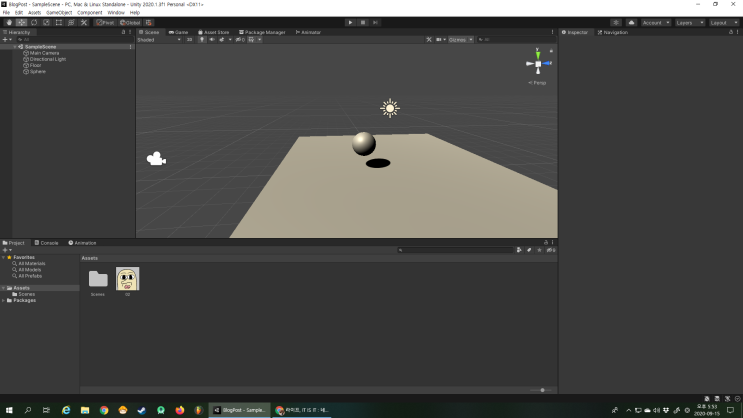
Task: Open the Layout dropdown
Action: click(x=724, y=22)
